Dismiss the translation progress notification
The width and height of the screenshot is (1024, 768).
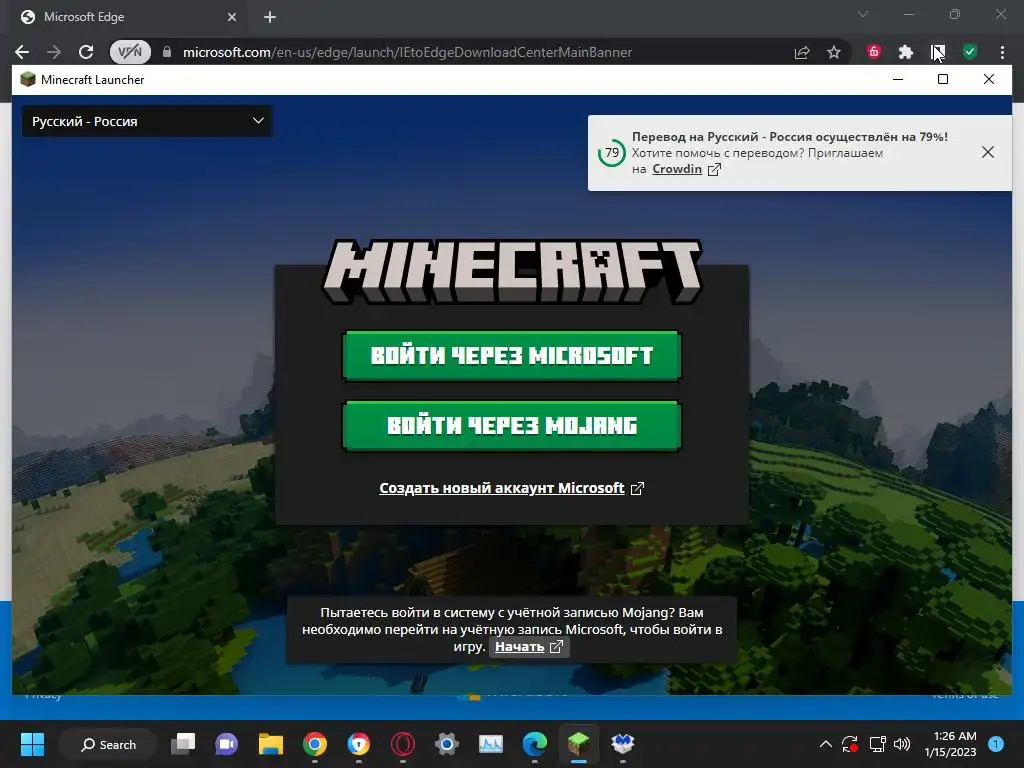click(x=987, y=152)
